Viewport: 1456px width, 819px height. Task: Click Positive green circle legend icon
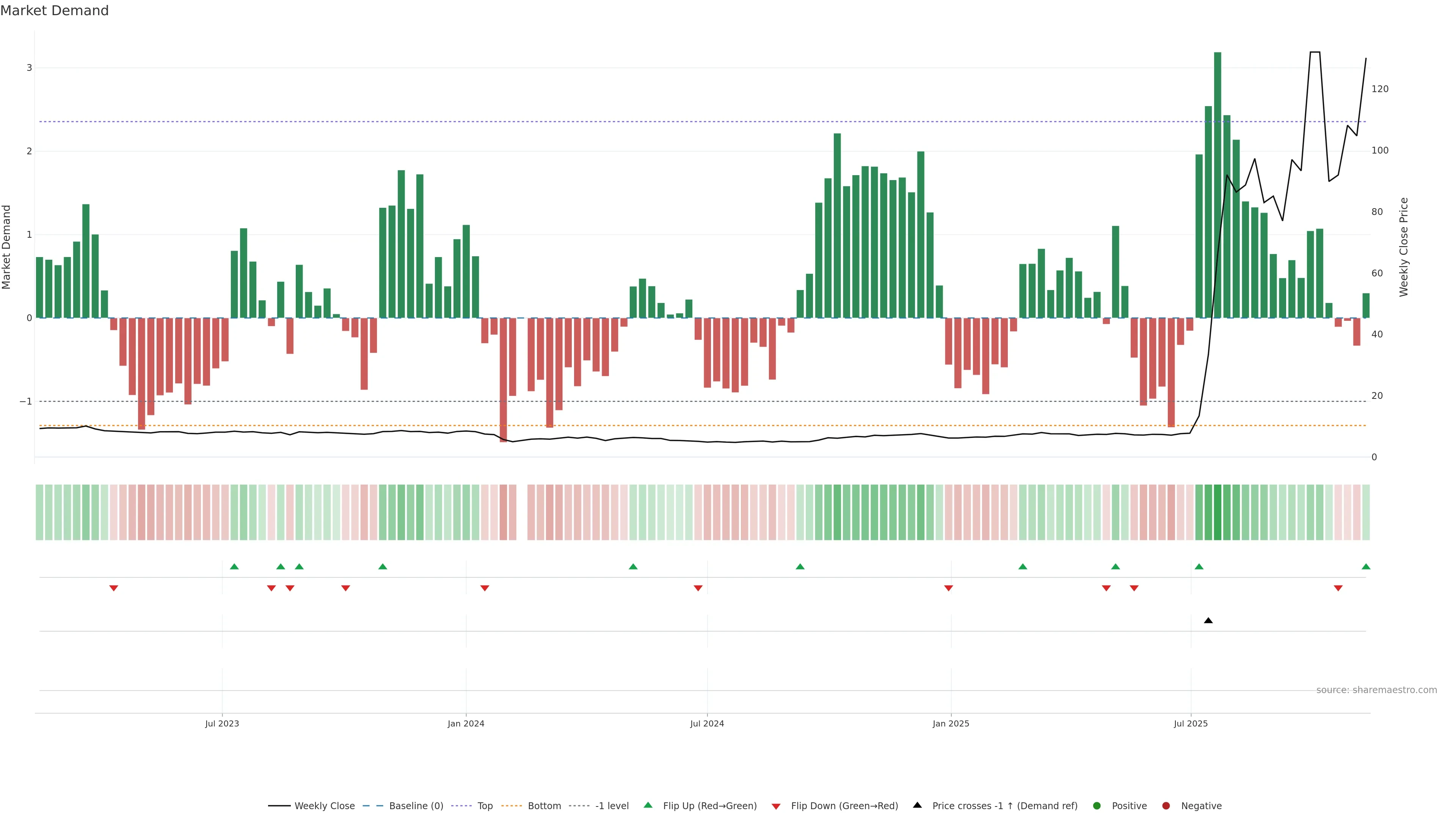point(1097,806)
